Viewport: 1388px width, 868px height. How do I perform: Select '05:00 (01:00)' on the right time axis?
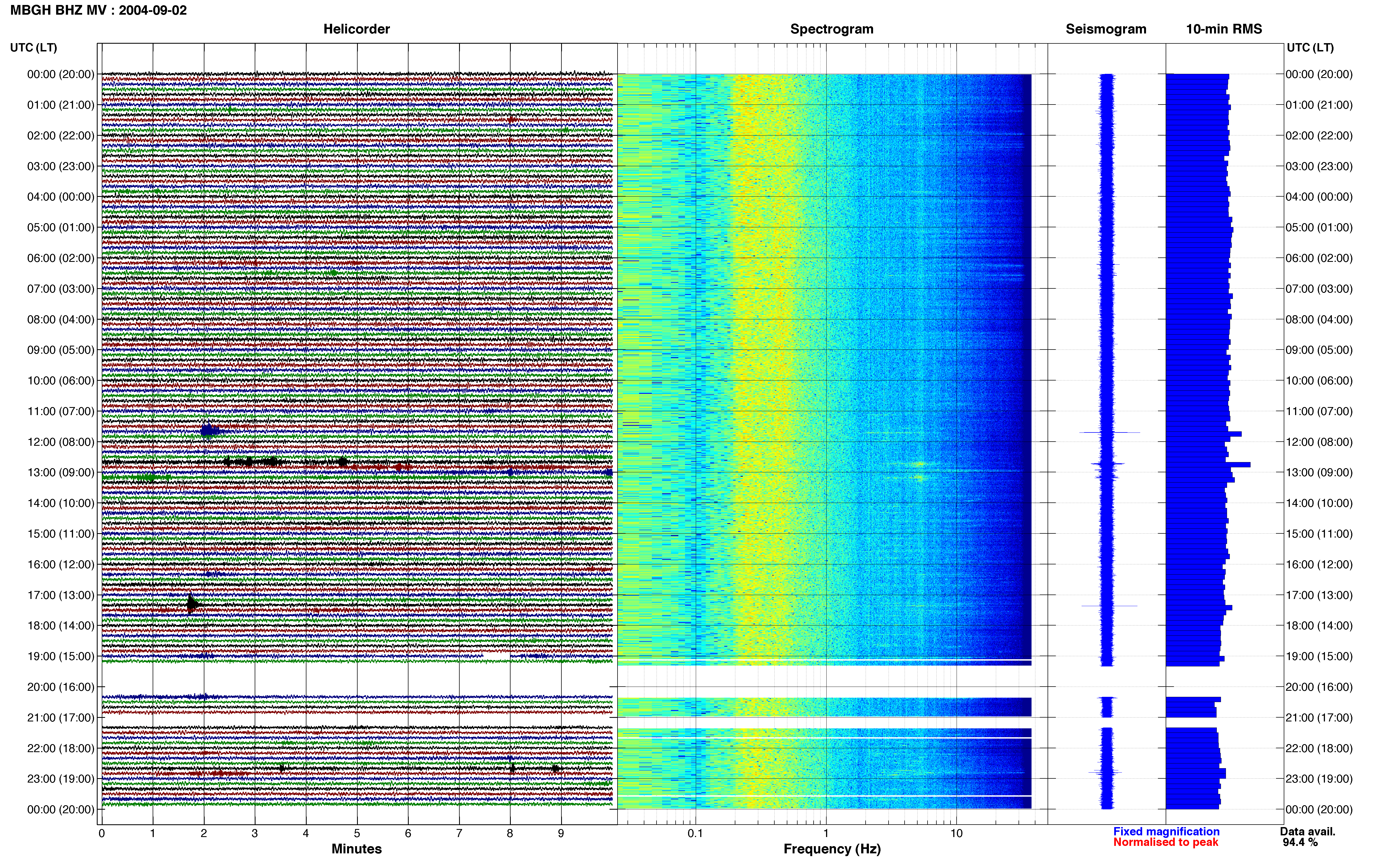tap(1319, 227)
